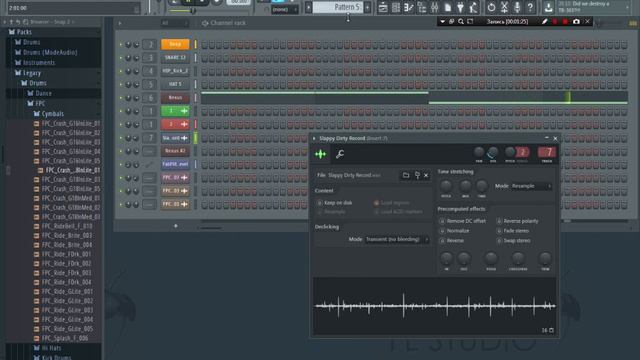Image resolution: width=640 pixels, height=360 pixels.
Task: Open the Channel rack options arrow menu
Action: click(x=120, y=23)
